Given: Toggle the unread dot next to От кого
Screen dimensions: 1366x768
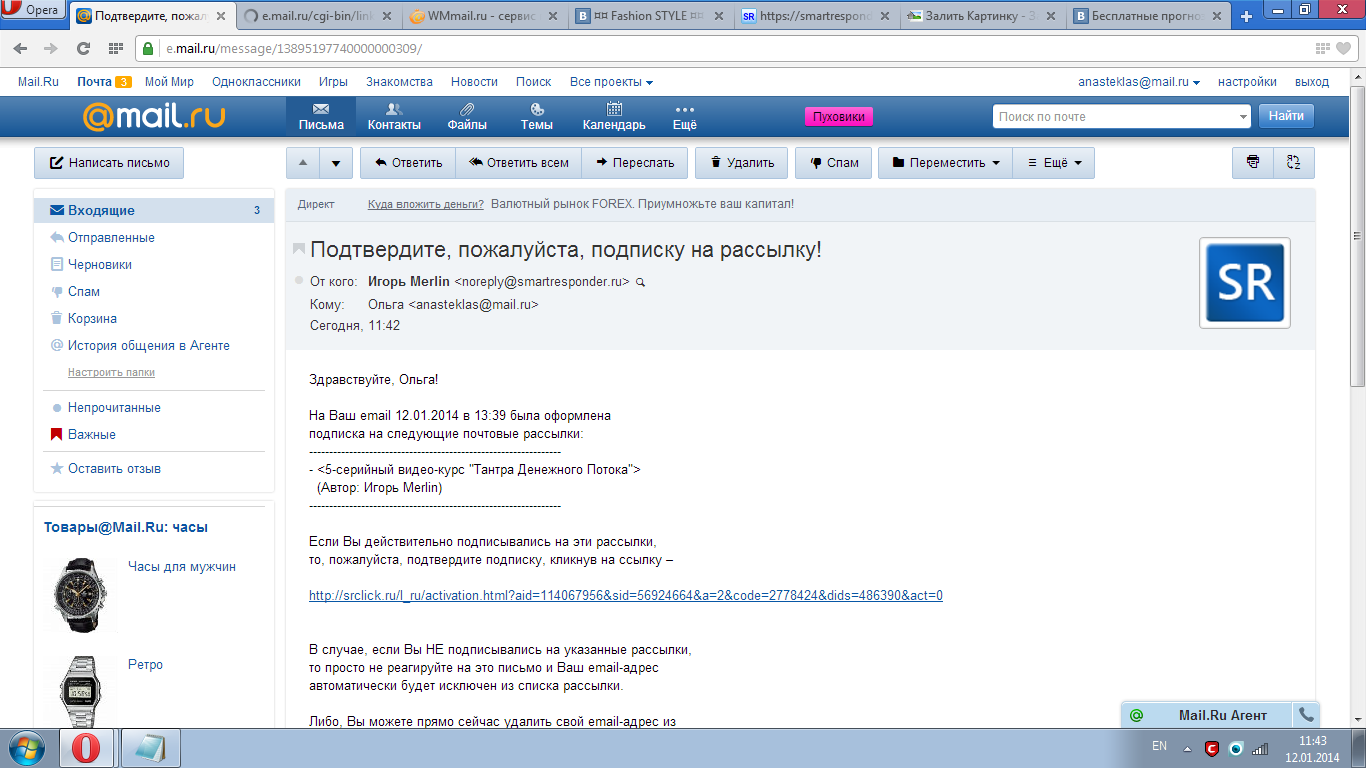Looking at the screenshot, I should 299,281.
